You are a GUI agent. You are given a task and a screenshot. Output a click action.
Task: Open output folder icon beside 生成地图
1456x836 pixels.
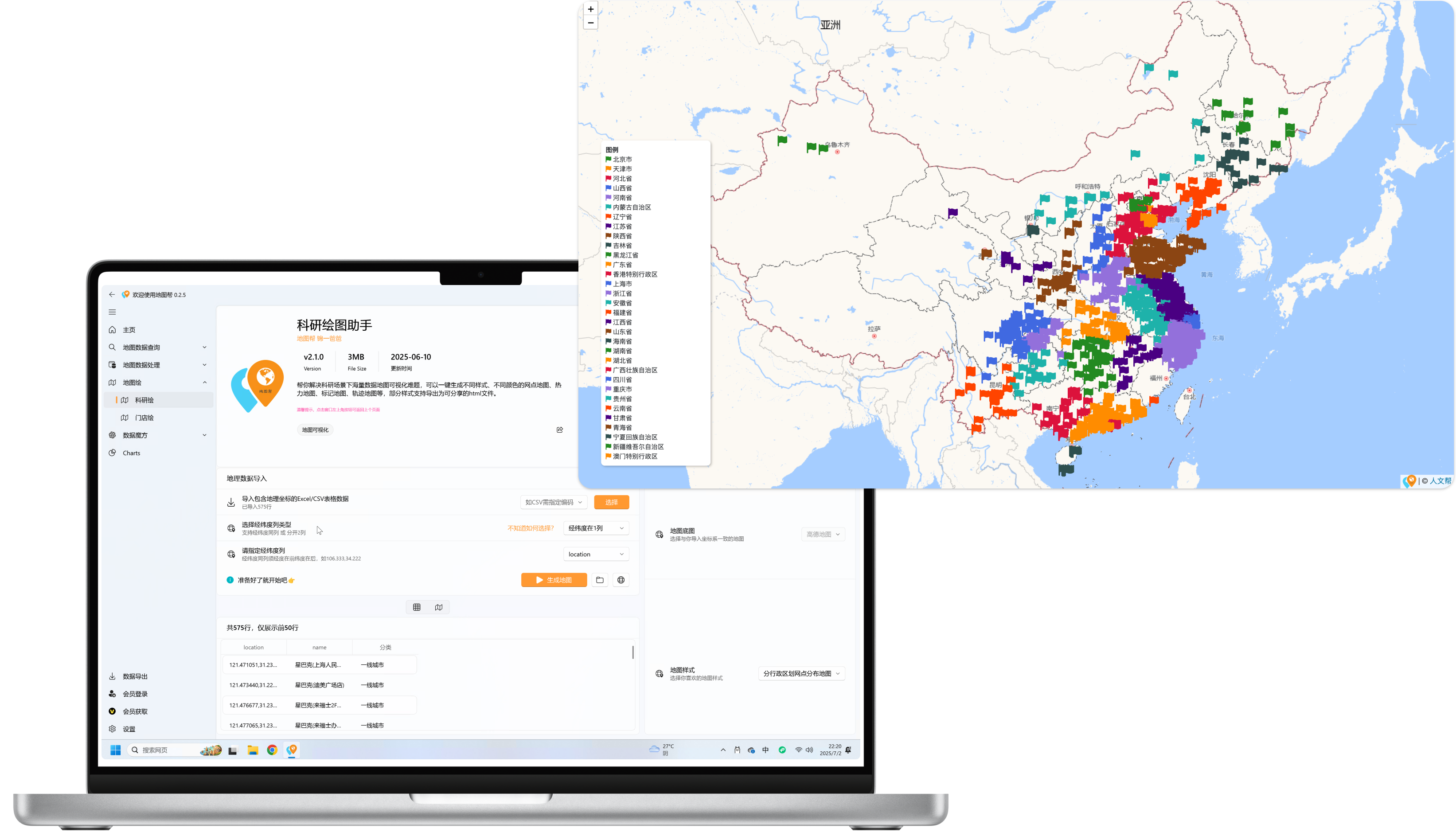coord(599,580)
